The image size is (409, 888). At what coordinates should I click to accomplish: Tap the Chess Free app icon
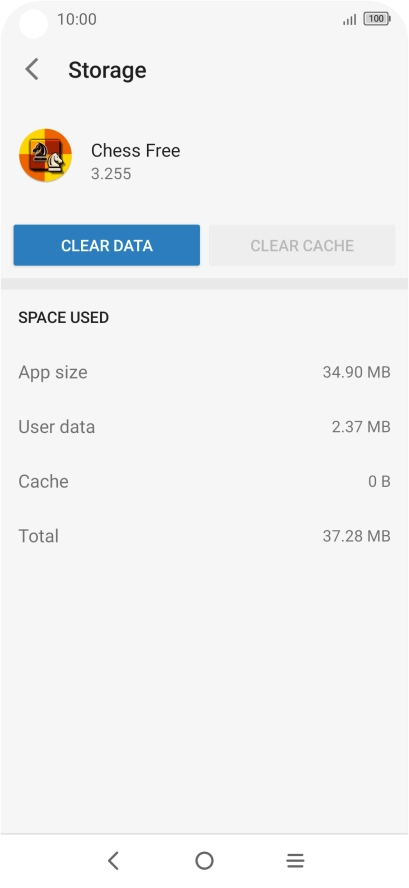(45, 155)
